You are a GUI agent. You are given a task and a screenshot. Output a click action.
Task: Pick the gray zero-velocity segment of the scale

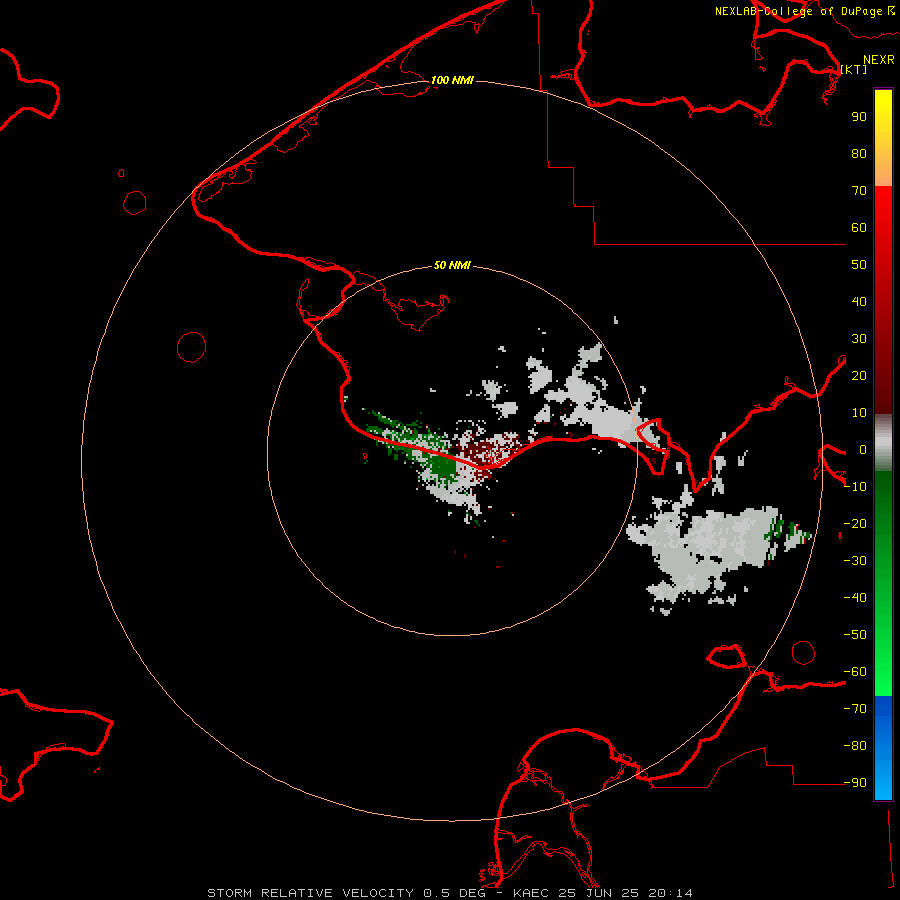pos(883,443)
